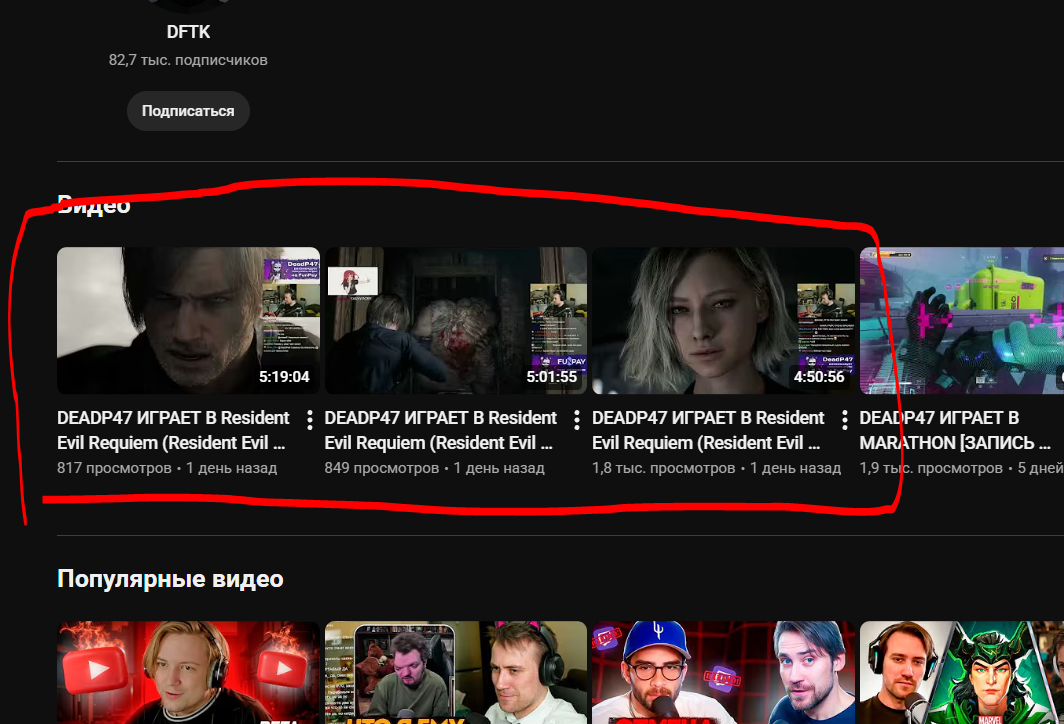Open the MARATHON gameplay video thumbnail
Screen dimensions: 1064x724
[x=962, y=320]
